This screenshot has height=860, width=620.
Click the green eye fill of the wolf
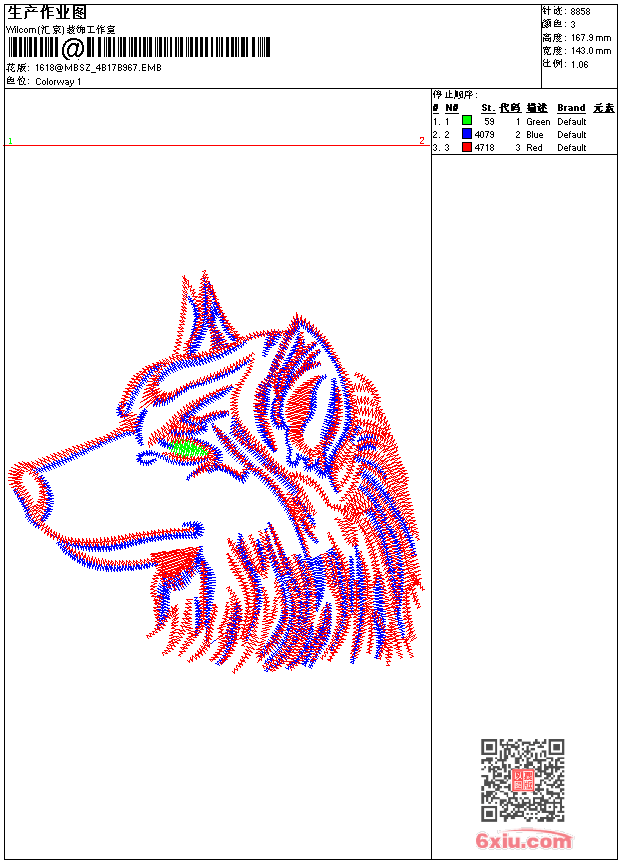189,450
